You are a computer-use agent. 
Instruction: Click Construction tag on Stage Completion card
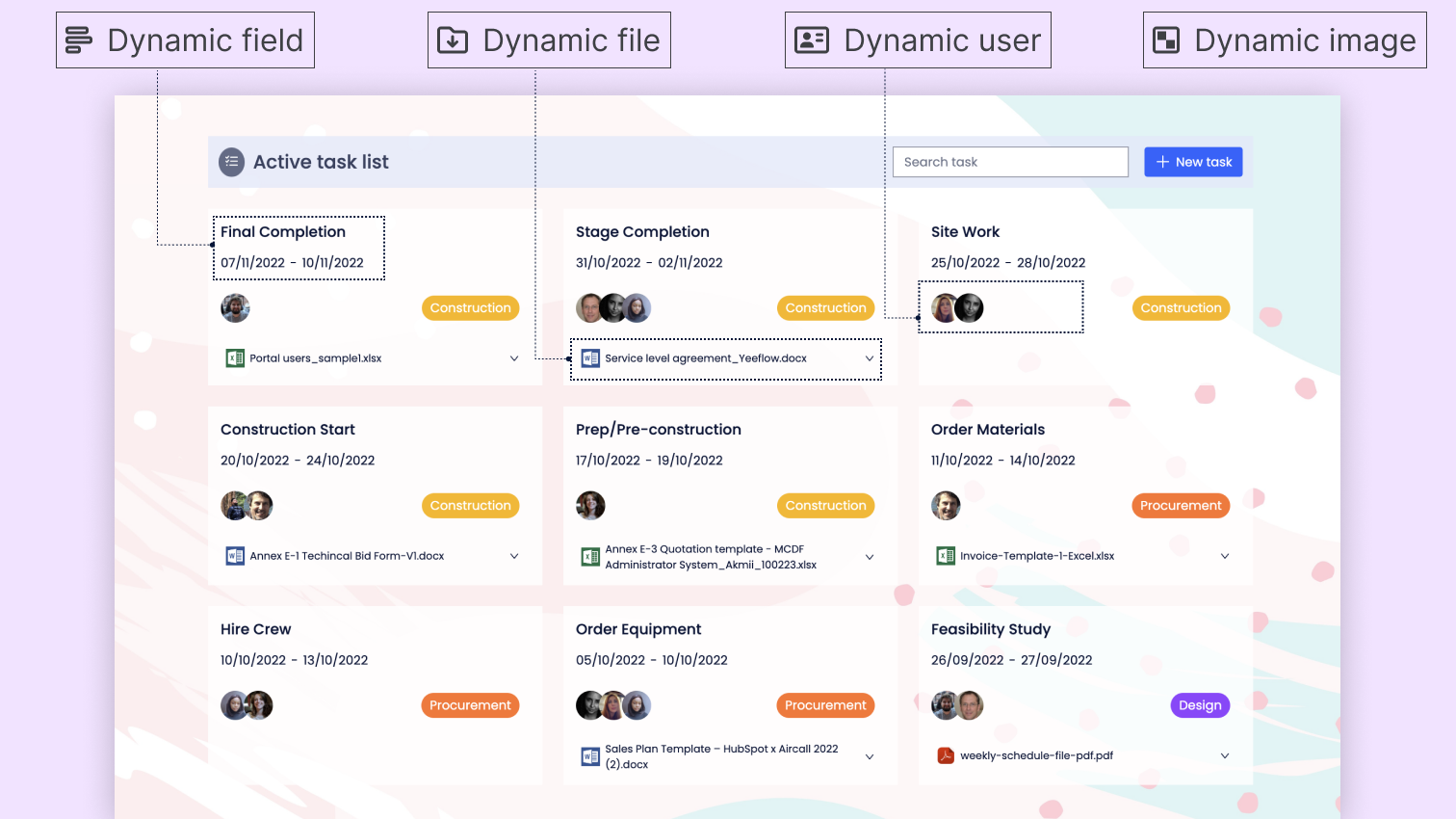click(825, 308)
